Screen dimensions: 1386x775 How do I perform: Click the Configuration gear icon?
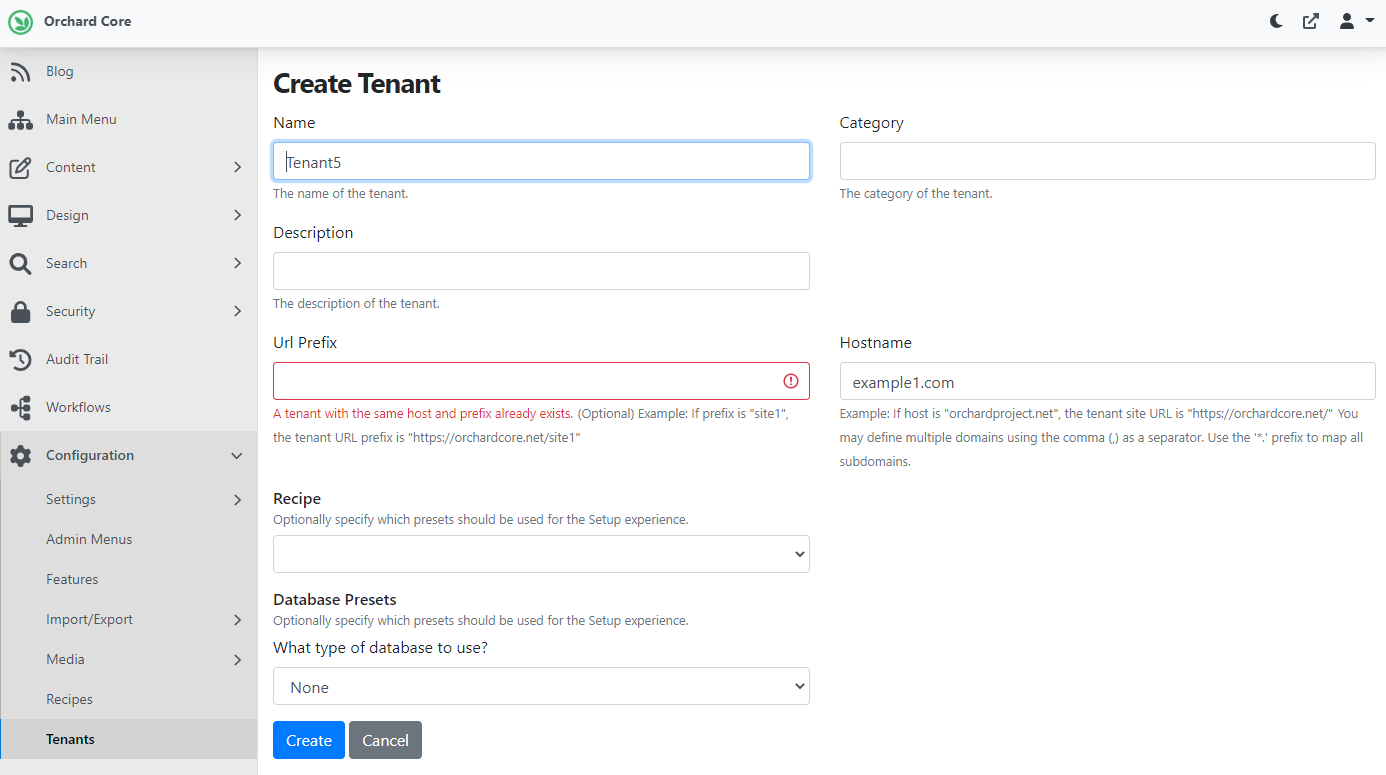click(20, 456)
